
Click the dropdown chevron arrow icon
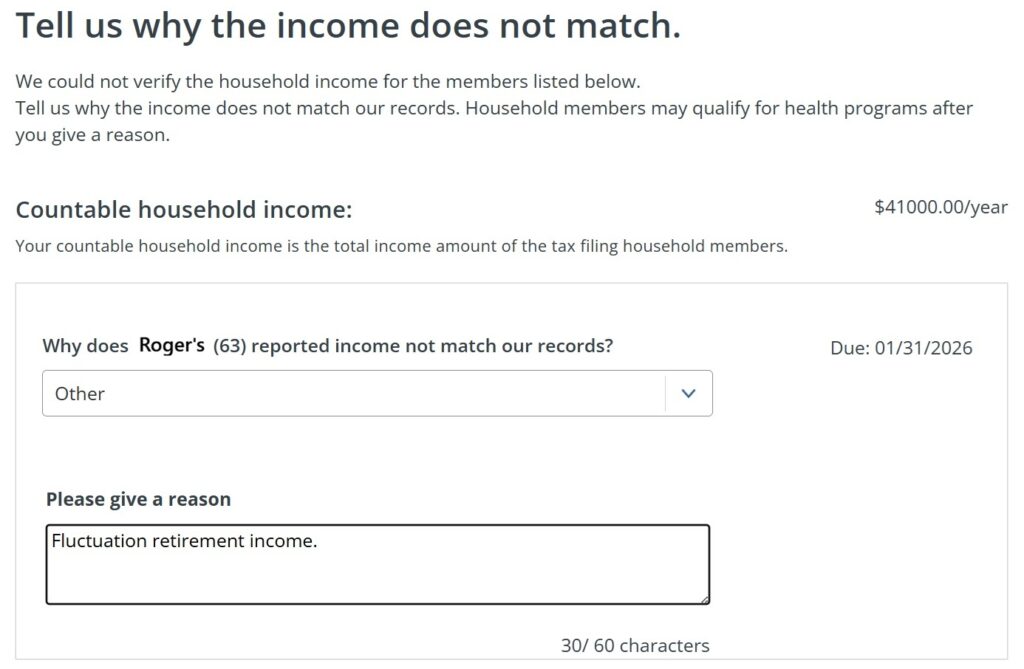688,393
